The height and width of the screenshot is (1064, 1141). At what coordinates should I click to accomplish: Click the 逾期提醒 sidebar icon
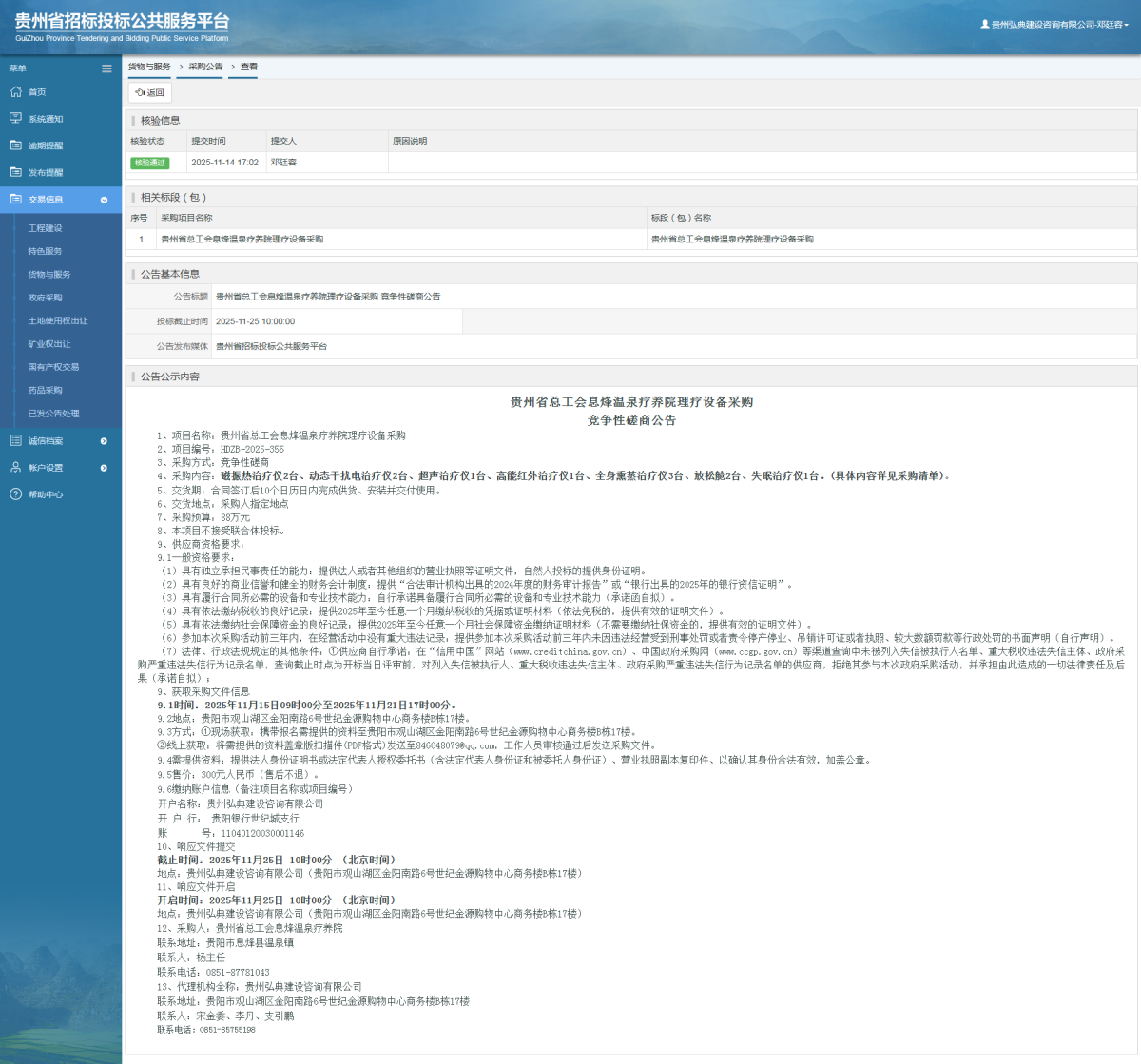coord(15,145)
